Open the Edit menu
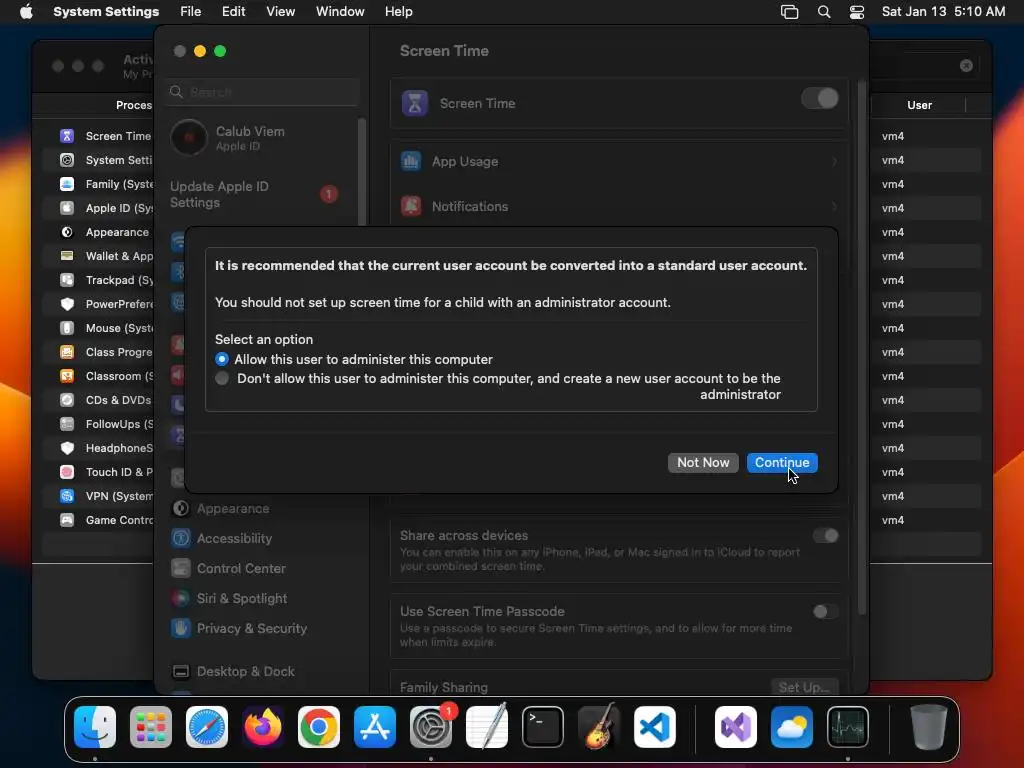1024x768 pixels. (x=233, y=12)
